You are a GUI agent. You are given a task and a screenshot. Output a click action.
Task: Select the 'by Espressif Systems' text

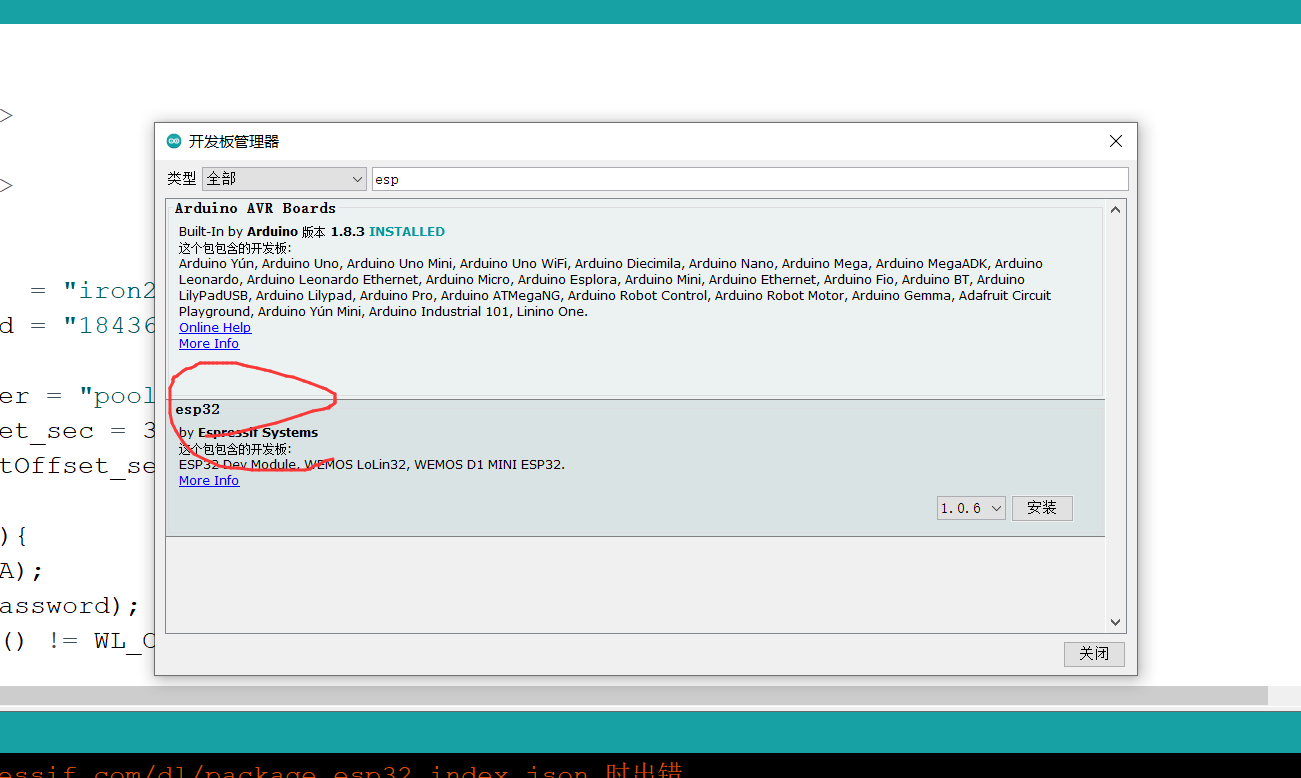(x=248, y=432)
